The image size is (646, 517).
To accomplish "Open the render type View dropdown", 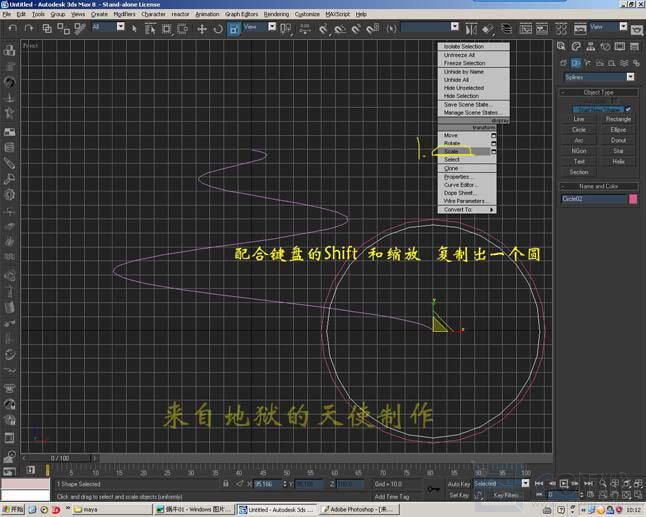I will click(x=623, y=27).
